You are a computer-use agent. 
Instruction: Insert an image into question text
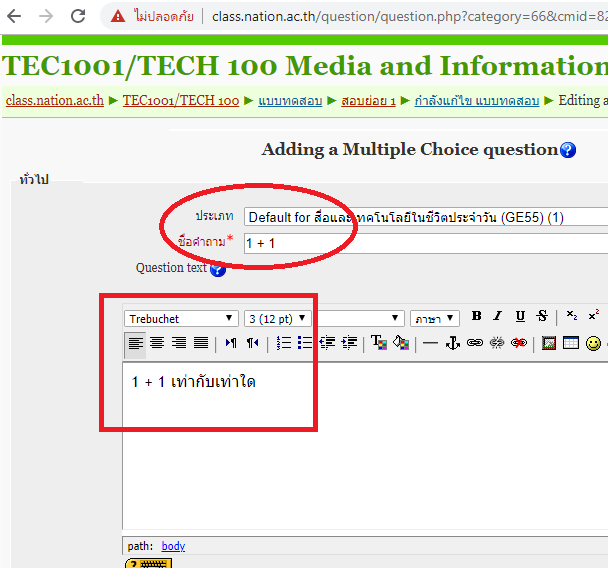pyautogui.click(x=549, y=343)
